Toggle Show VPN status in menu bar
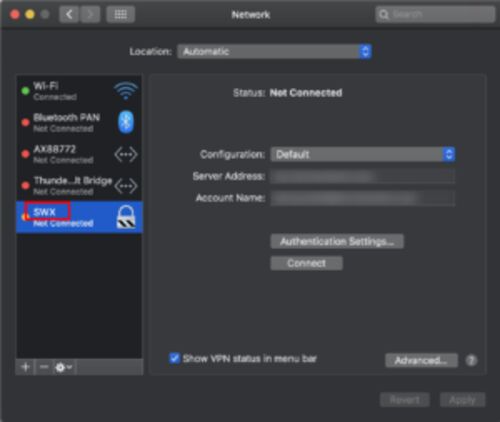Image resolution: width=500 pixels, height=422 pixels. [174, 358]
